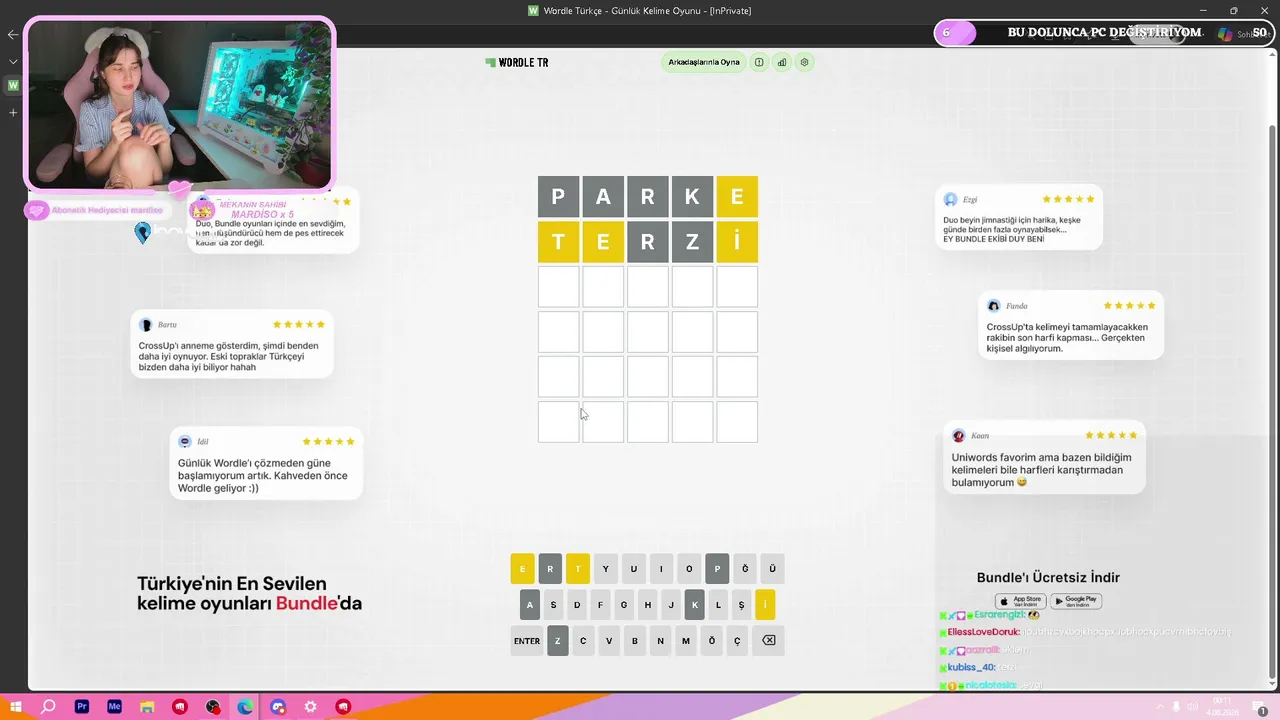
Task: Switch to Microsoft Edge in the taskbar
Action: click(245, 707)
